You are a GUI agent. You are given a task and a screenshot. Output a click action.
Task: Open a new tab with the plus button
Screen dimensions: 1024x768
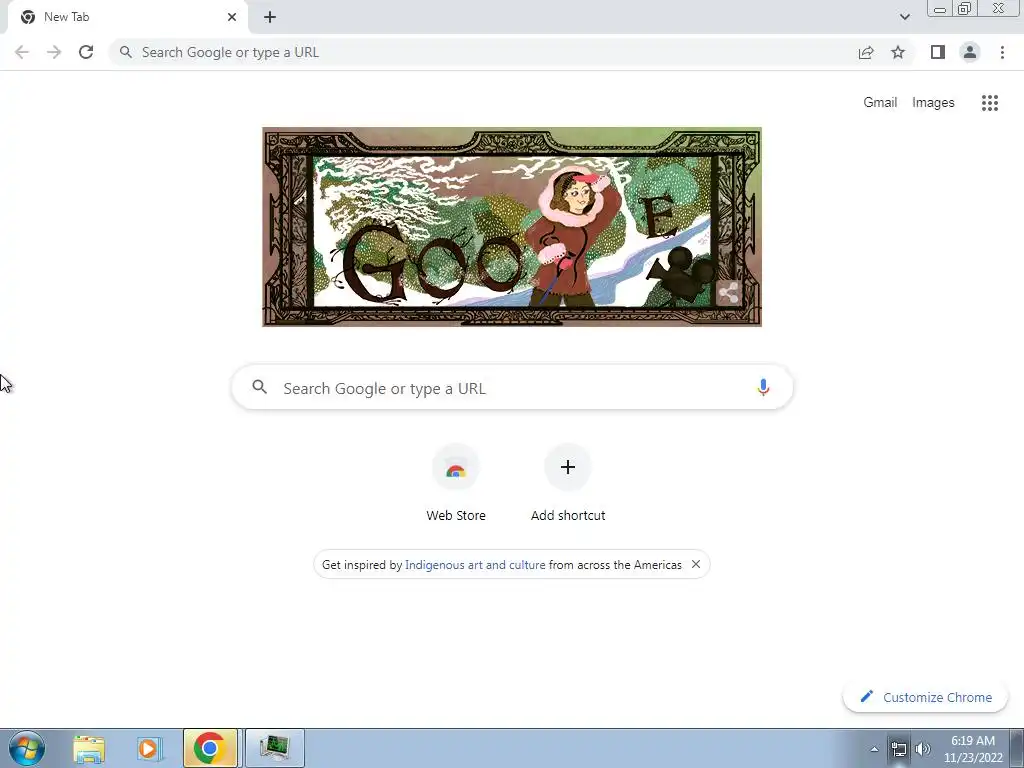270,17
